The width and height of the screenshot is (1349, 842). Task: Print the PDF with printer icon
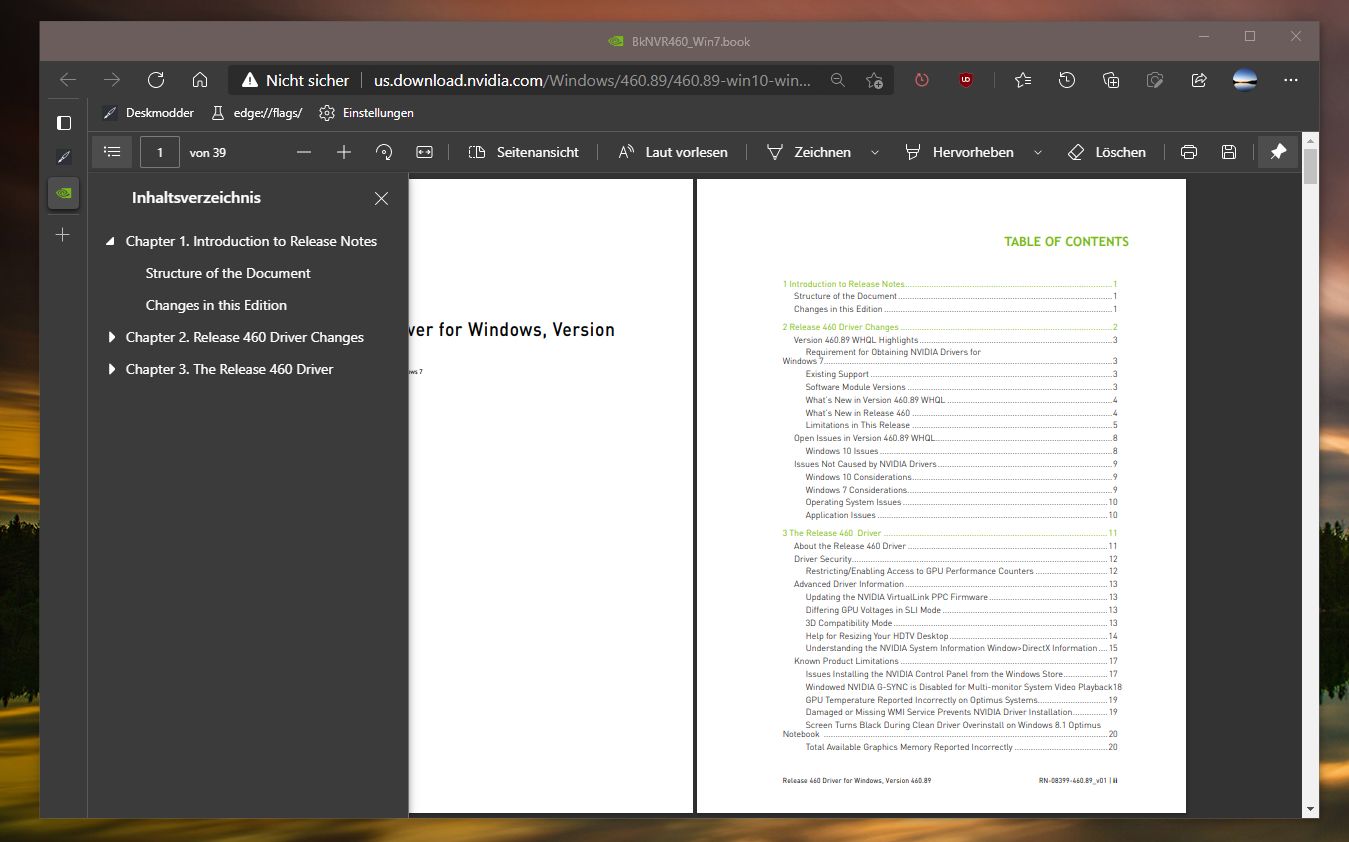pyautogui.click(x=1189, y=152)
